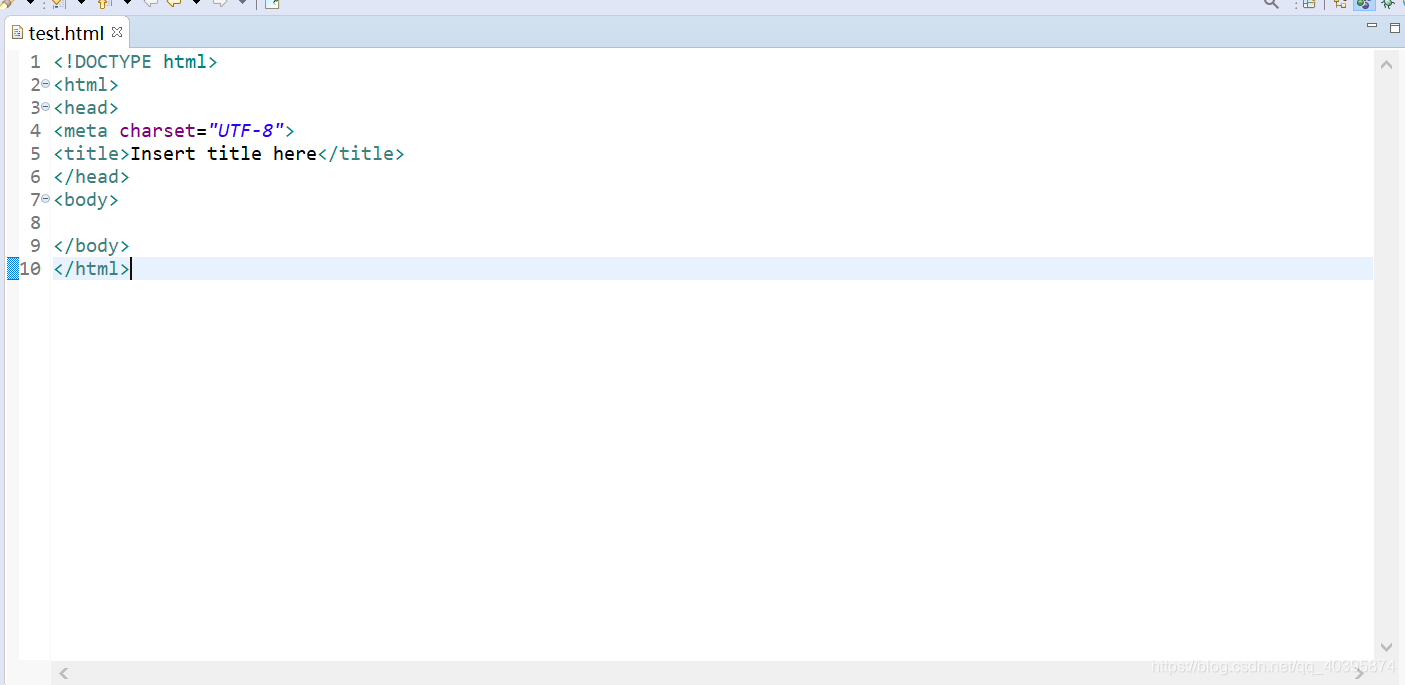Minimize the editor area

[1372, 25]
